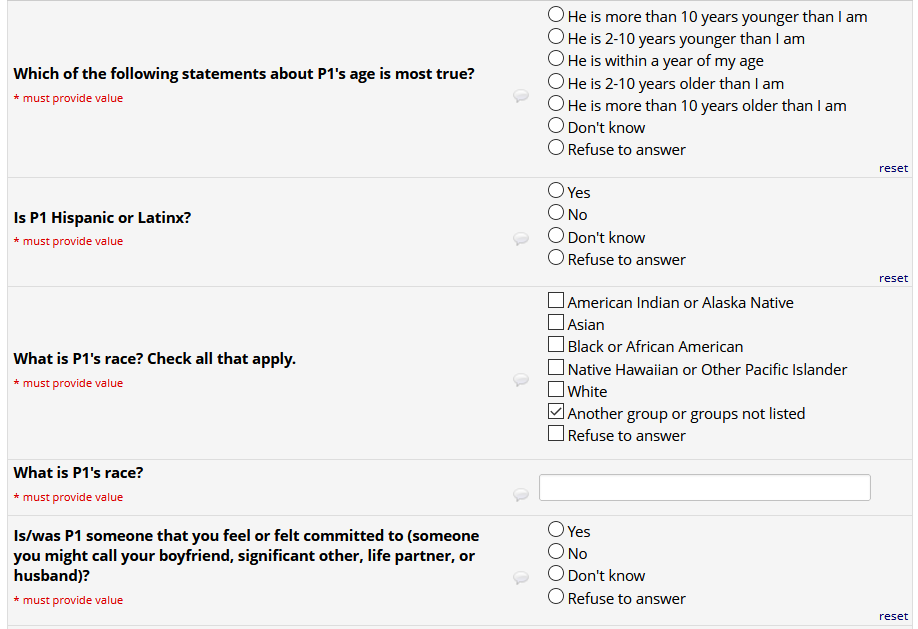Select No for committed partner question
This screenshot has height=629, width=918.
[x=556, y=552]
